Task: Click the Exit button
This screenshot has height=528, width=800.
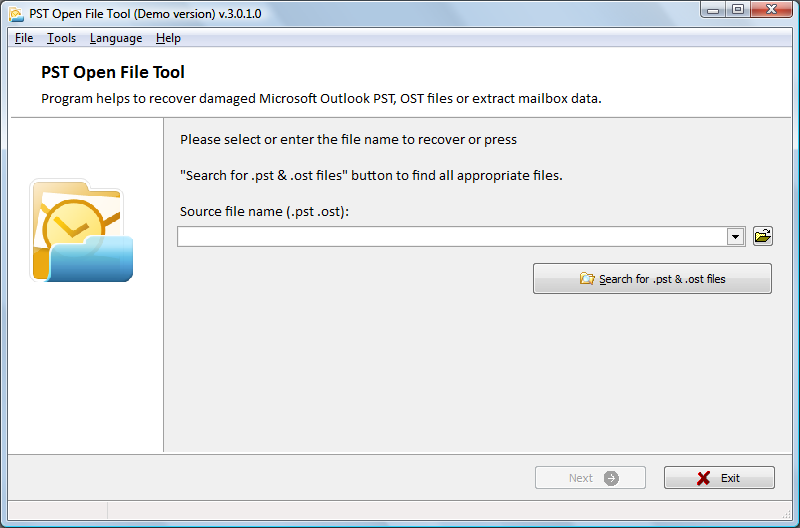Action: point(719,478)
